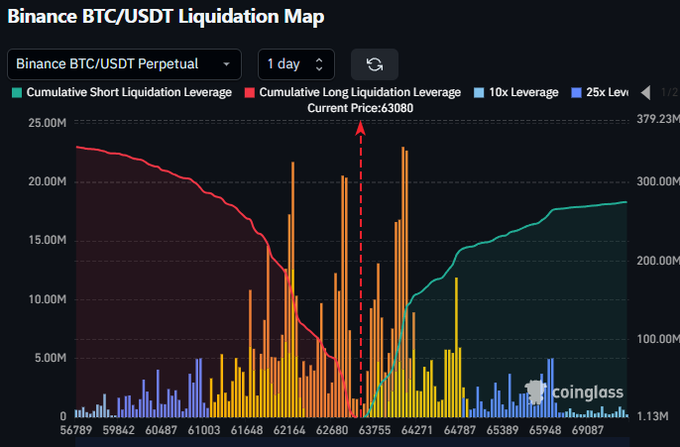Click the 100.00M right axis label

[658, 339]
